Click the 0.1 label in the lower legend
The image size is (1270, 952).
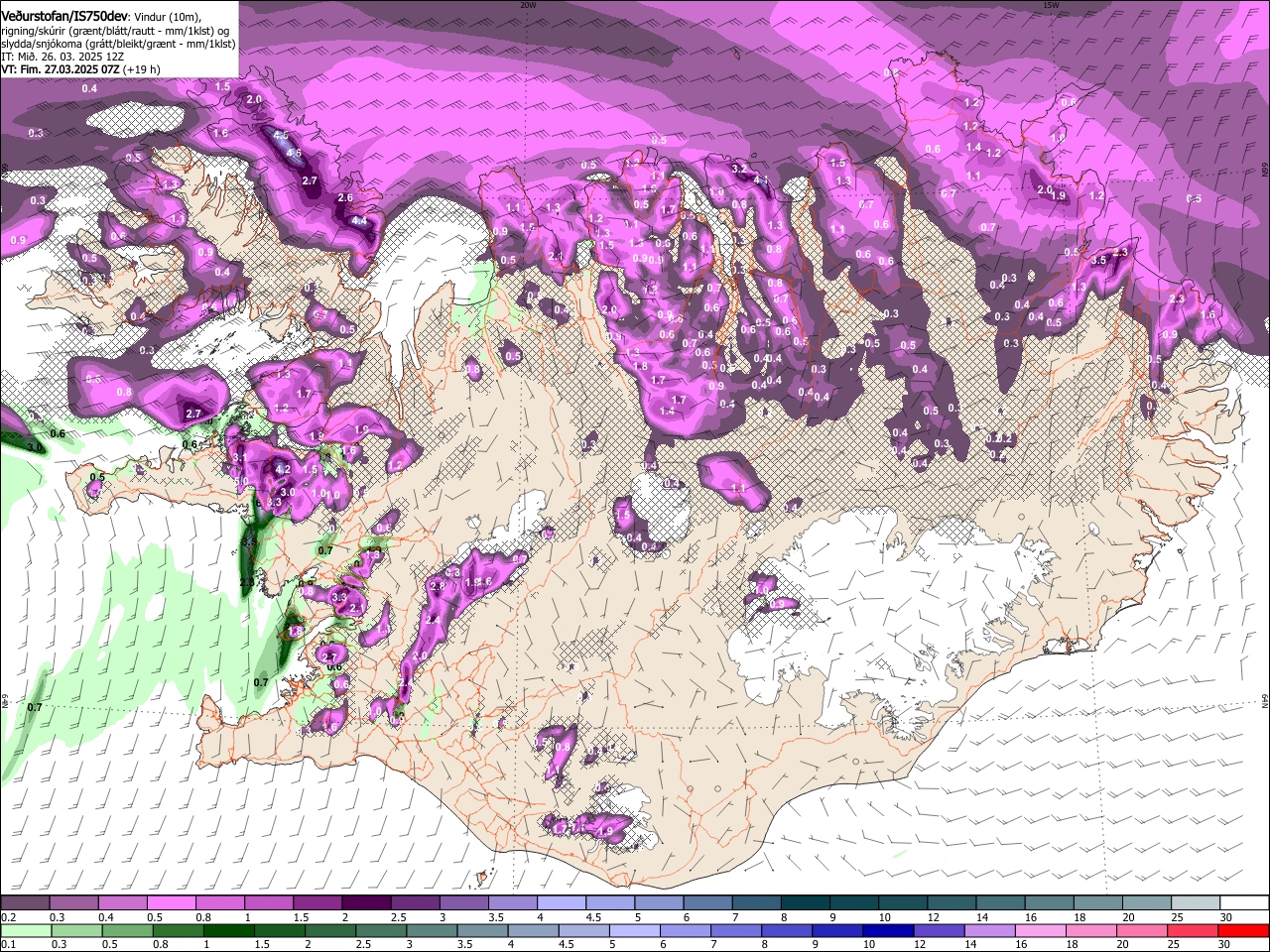click(x=8, y=944)
